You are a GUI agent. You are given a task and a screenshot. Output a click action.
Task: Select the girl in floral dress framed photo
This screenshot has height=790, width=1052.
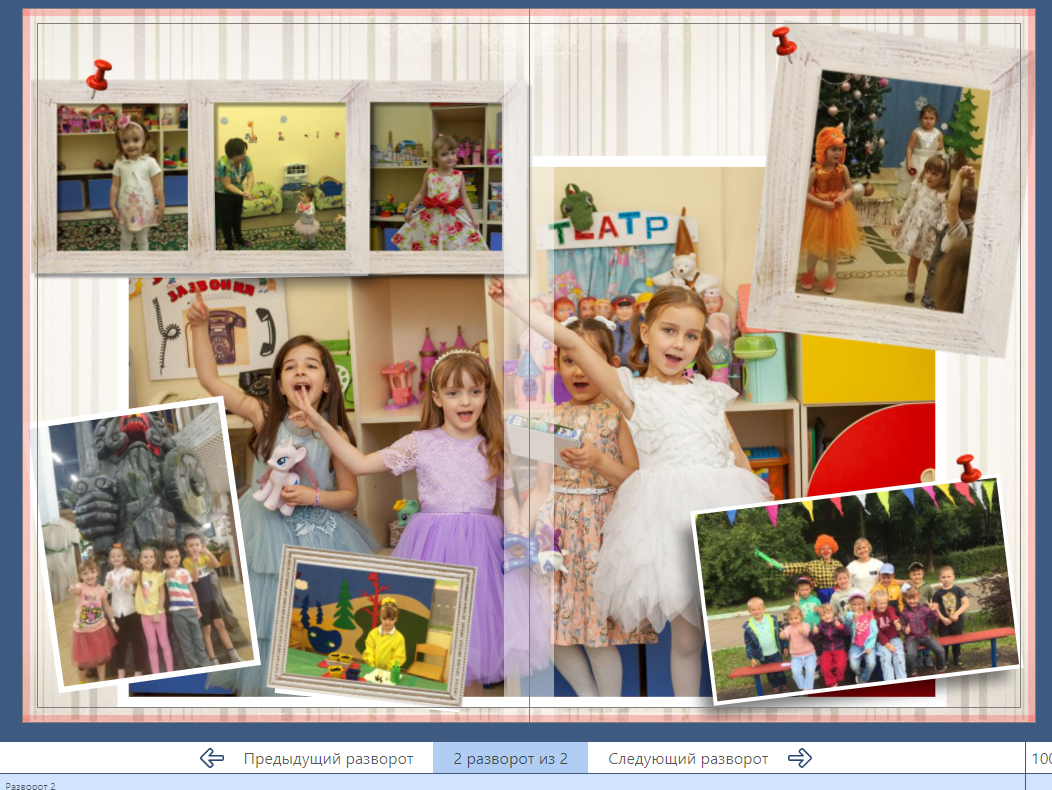pyautogui.click(x=436, y=177)
